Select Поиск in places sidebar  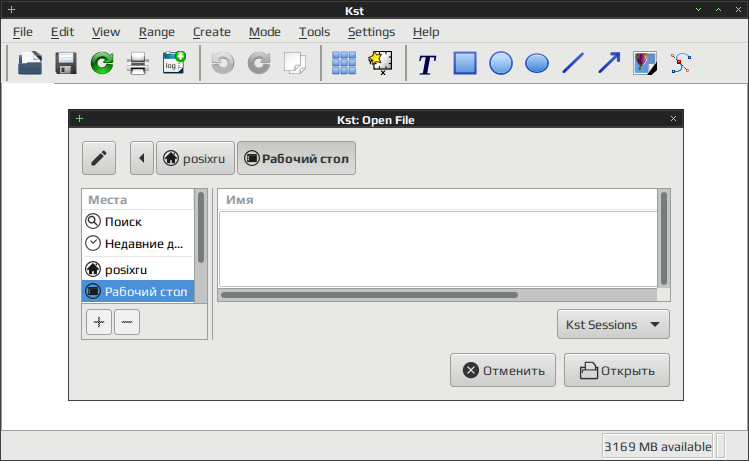pos(138,222)
